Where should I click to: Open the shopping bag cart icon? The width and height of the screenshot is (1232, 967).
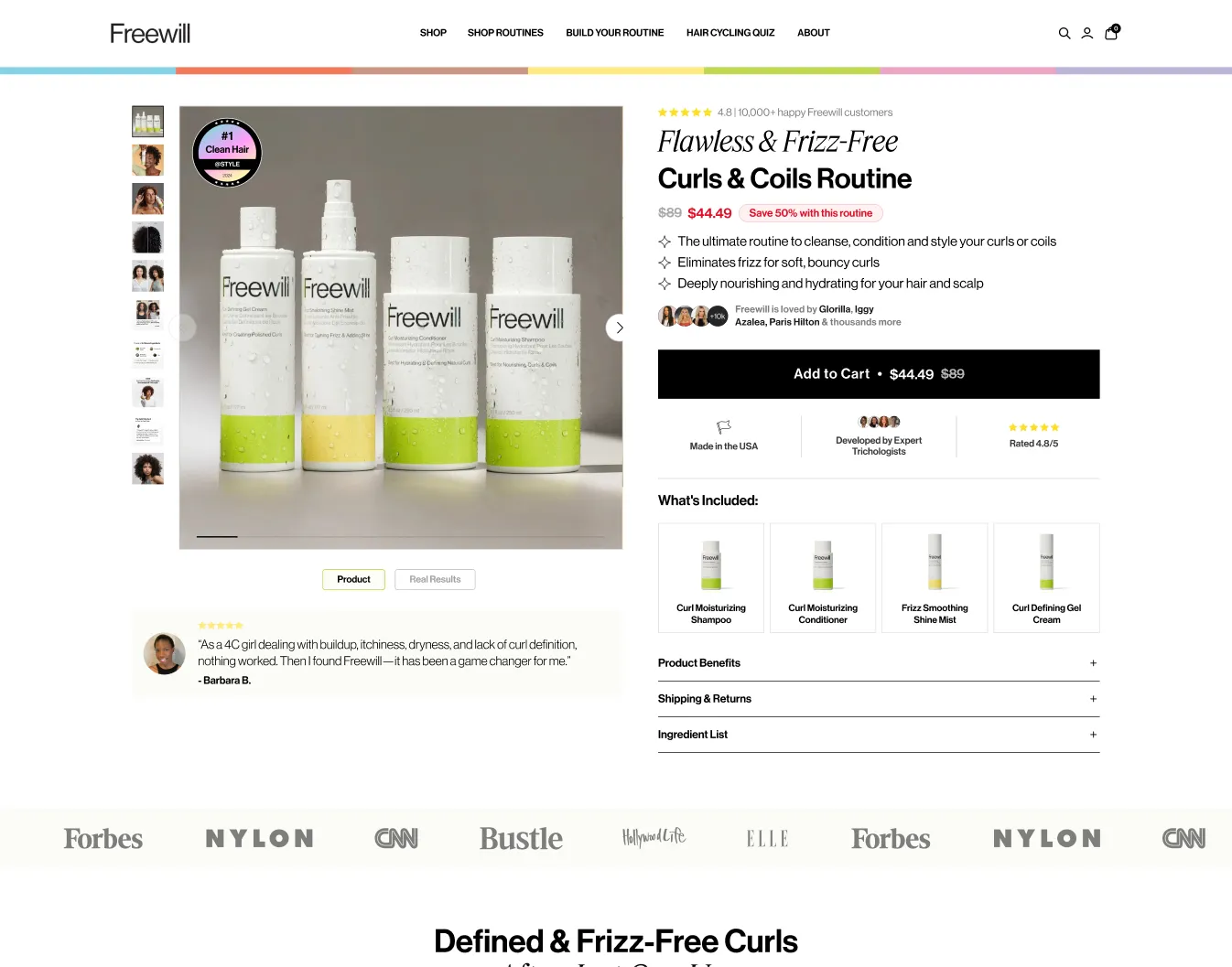tap(1111, 32)
